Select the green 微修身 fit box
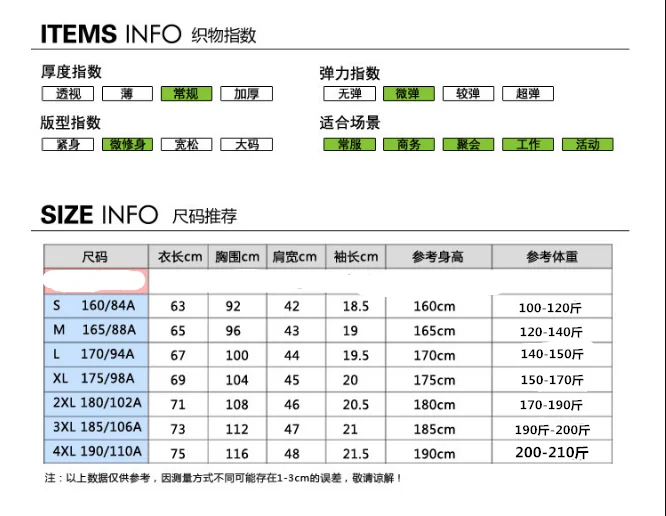The width and height of the screenshot is (666, 516). point(127,144)
